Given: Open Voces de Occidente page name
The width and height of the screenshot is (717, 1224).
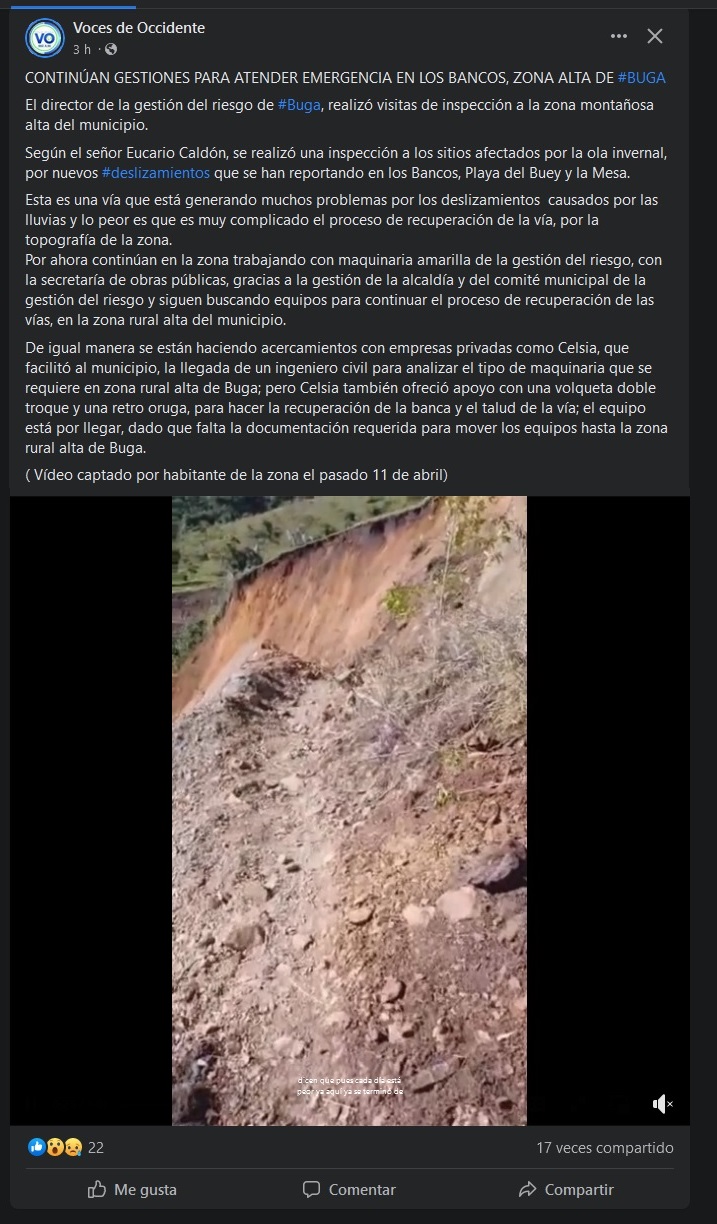Looking at the screenshot, I should (x=139, y=28).
